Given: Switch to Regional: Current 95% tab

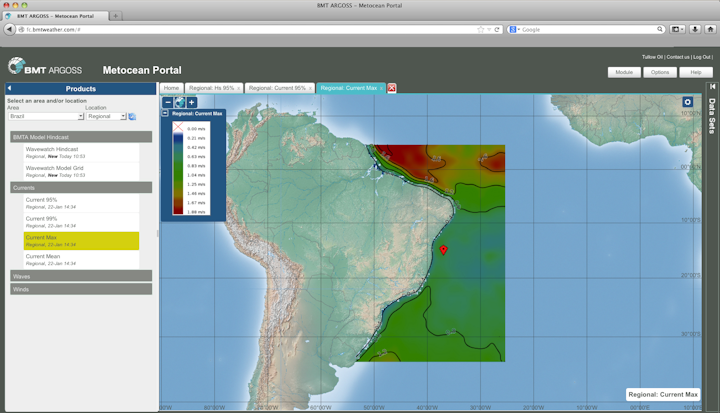Looking at the screenshot, I should (277, 88).
